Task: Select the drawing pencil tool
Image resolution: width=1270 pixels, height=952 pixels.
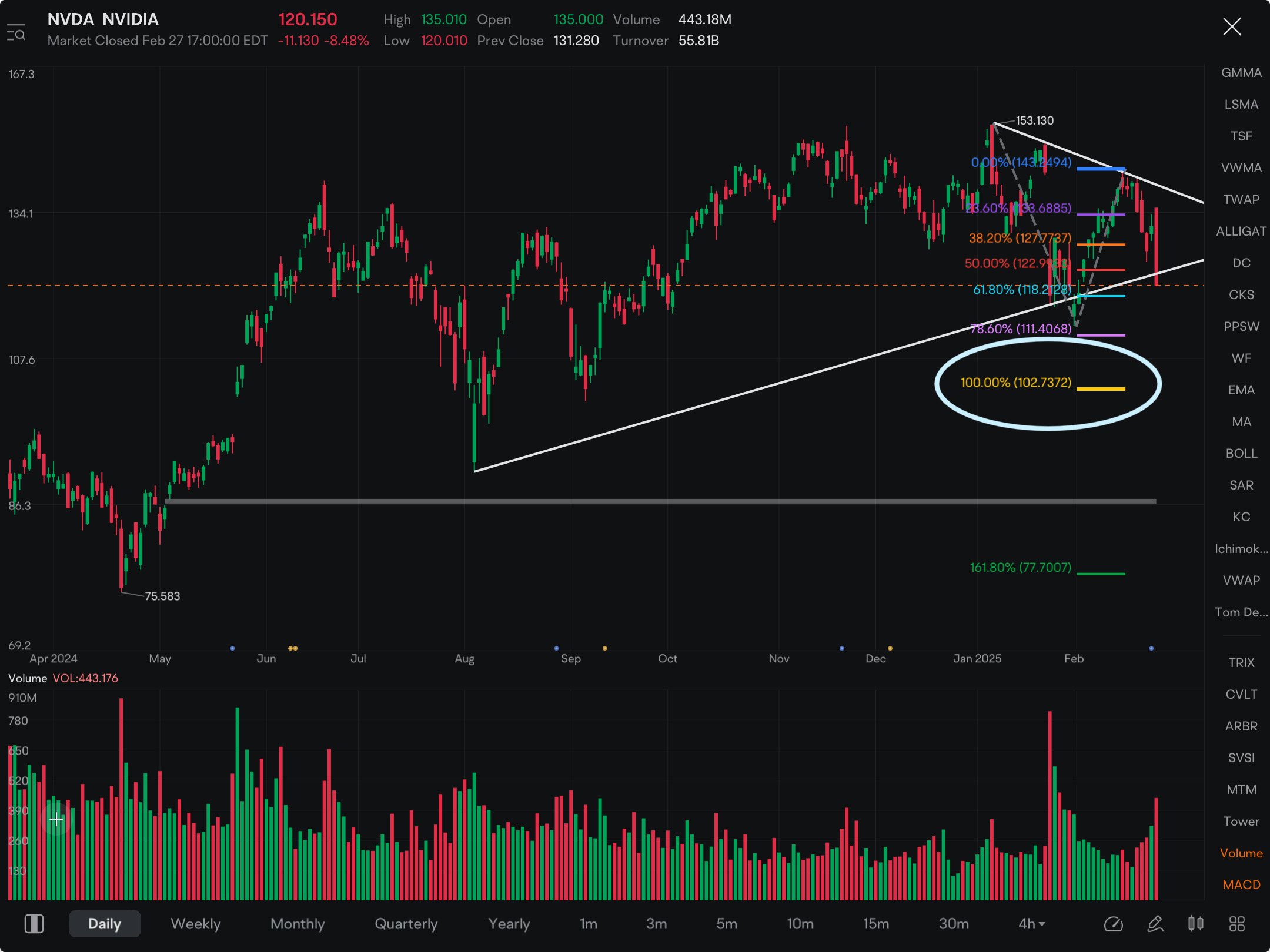Action: click(x=1155, y=924)
